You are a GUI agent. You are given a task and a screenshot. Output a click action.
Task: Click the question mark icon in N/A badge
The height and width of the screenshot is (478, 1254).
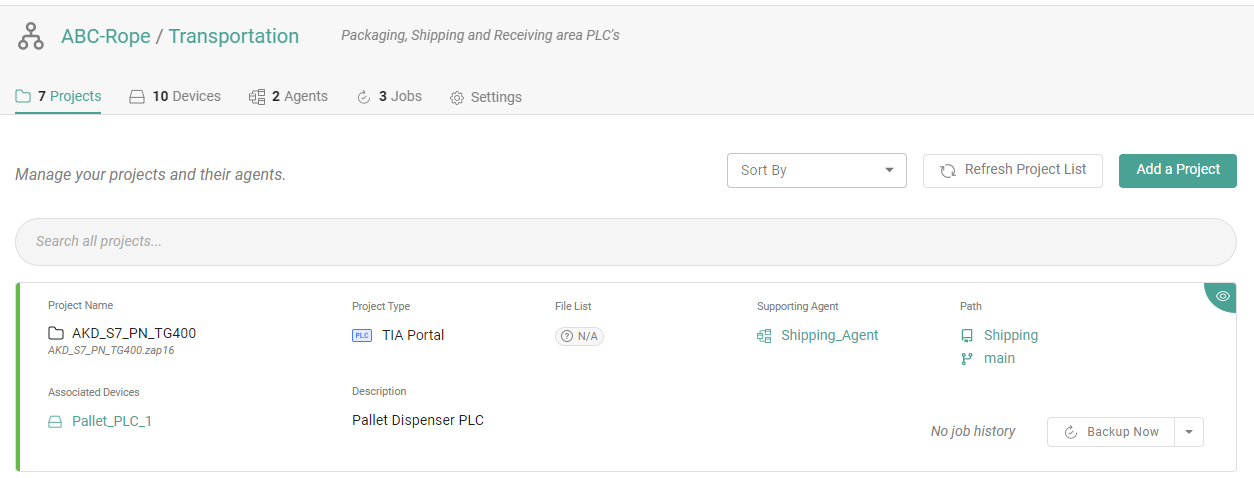click(x=567, y=336)
